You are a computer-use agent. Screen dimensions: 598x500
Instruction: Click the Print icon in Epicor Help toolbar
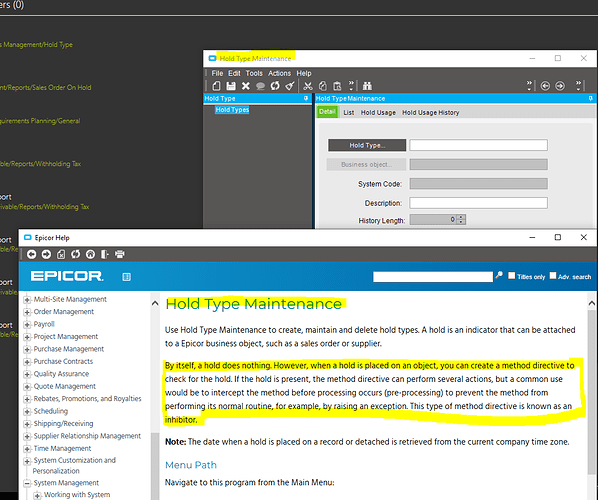(x=120, y=254)
